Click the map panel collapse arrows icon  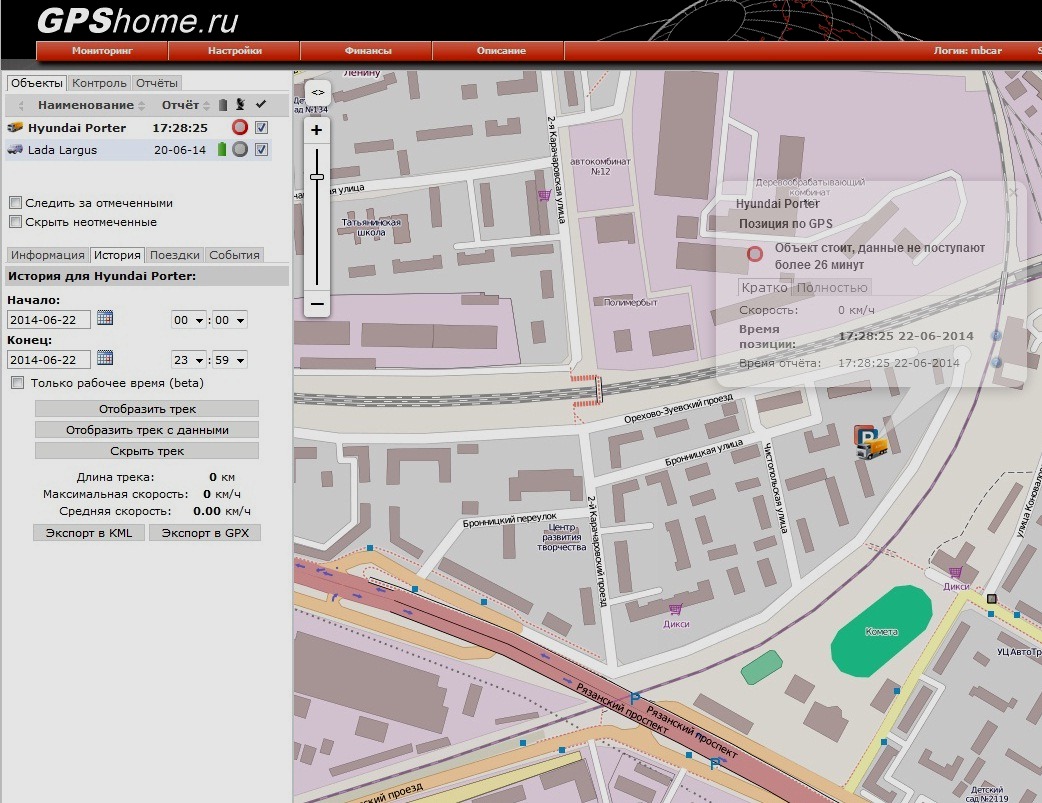[x=317, y=92]
